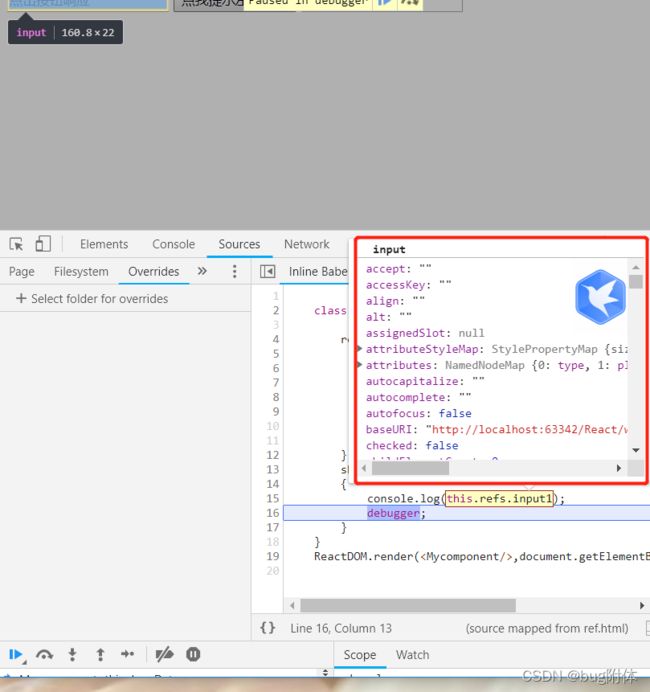
Task: Open the Watch pane tab
Action: pyautogui.click(x=412, y=655)
